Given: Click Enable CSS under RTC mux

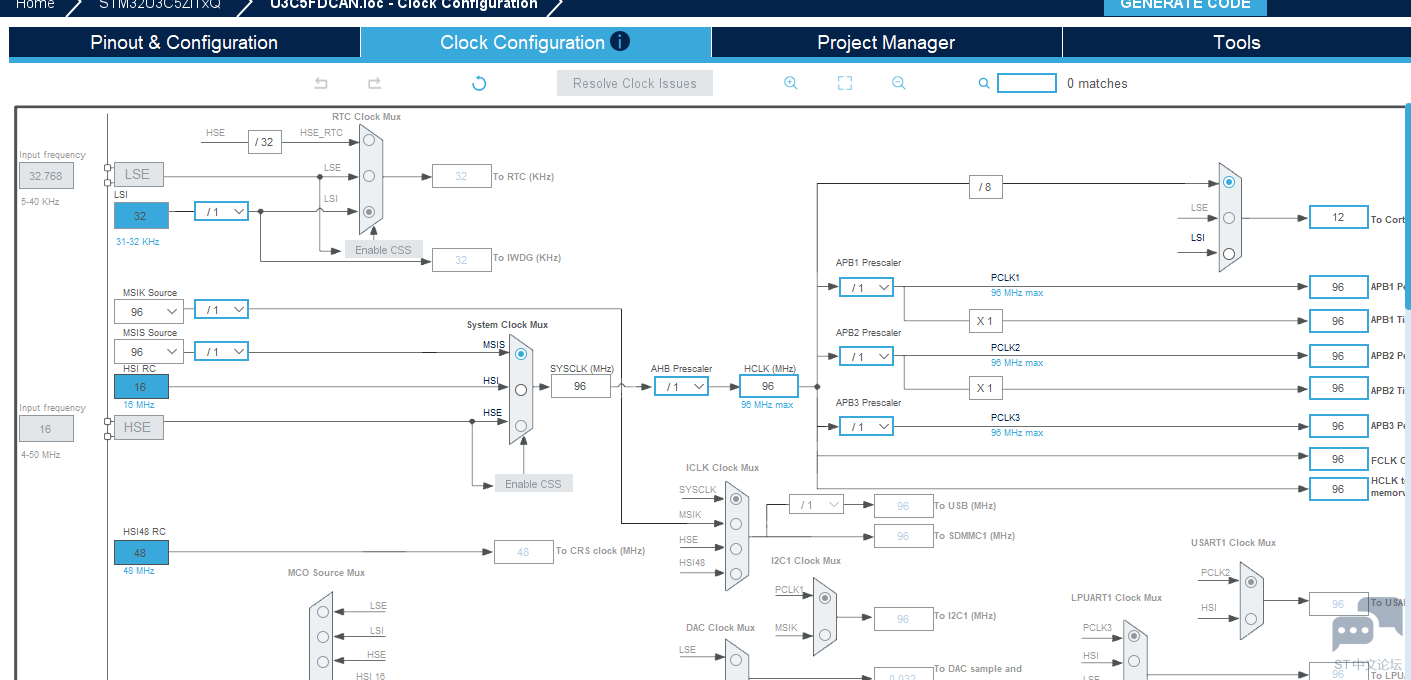Looking at the screenshot, I should (x=384, y=249).
